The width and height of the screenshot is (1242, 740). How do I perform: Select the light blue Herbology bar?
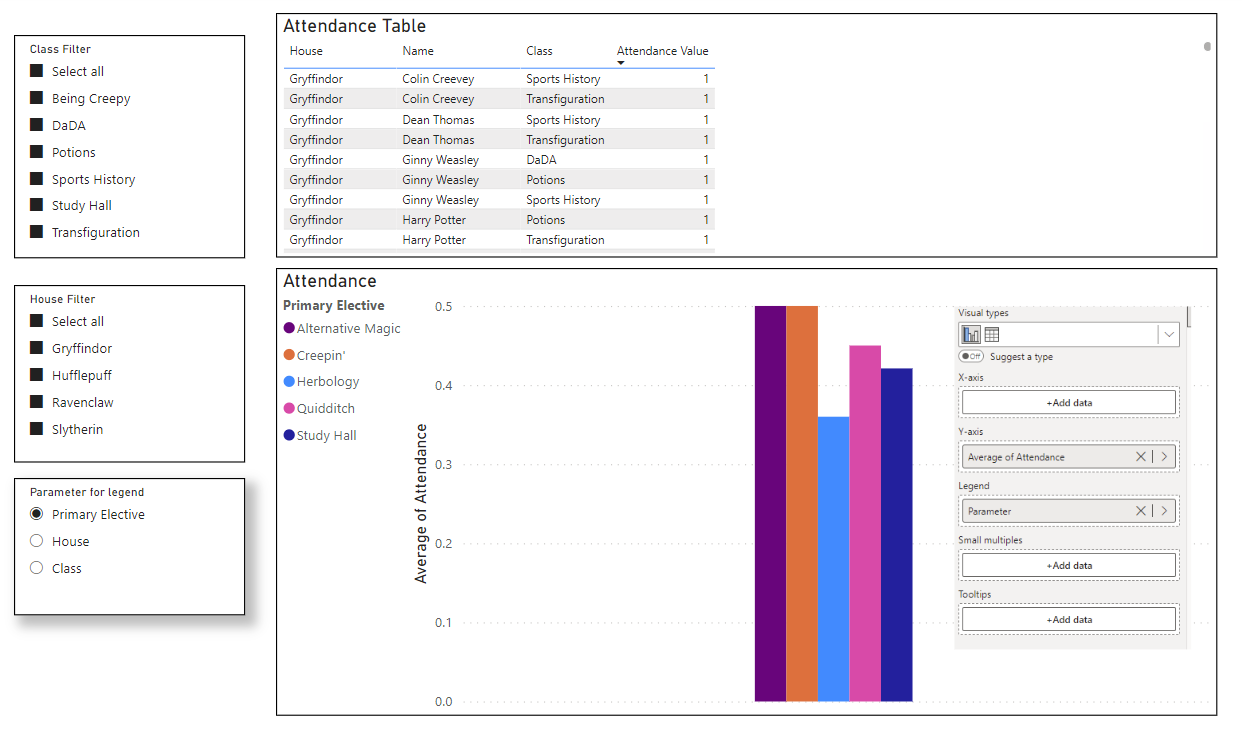833,559
